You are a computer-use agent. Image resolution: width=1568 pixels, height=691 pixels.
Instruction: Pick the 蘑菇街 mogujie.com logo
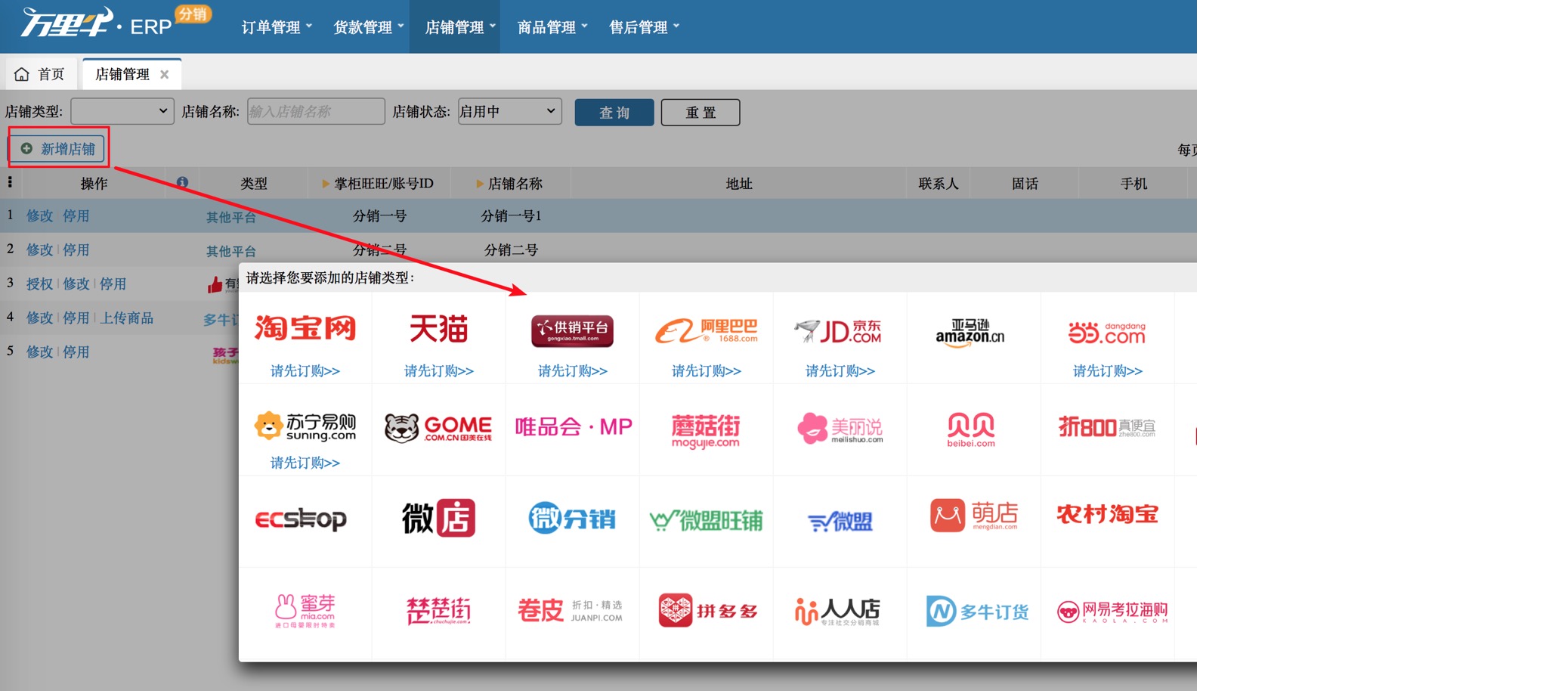tap(706, 430)
